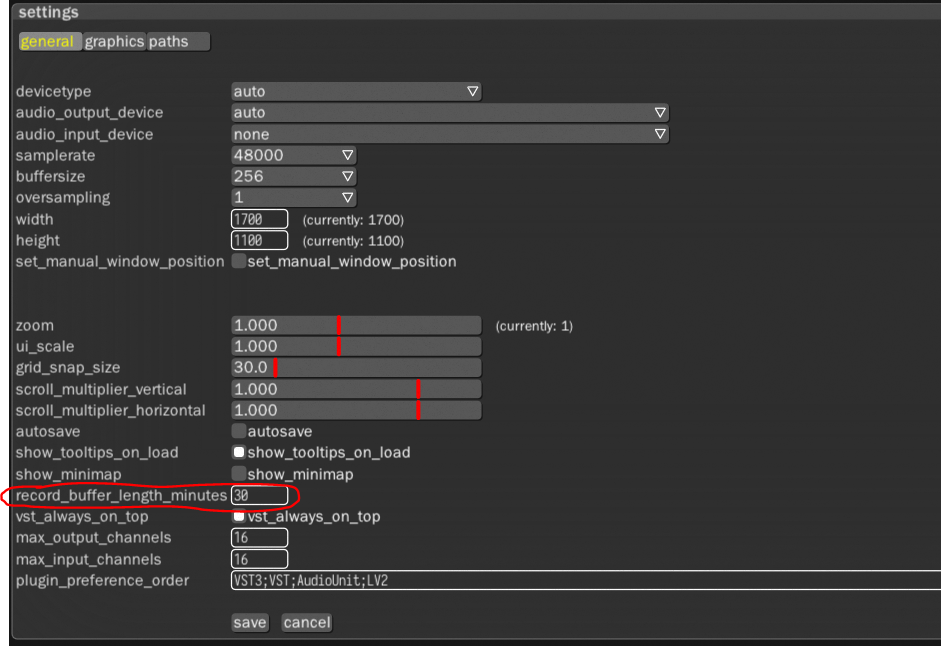The height and width of the screenshot is (646, 941).
Task: Expand the oversampling dropdown
Action: point(295,197)
